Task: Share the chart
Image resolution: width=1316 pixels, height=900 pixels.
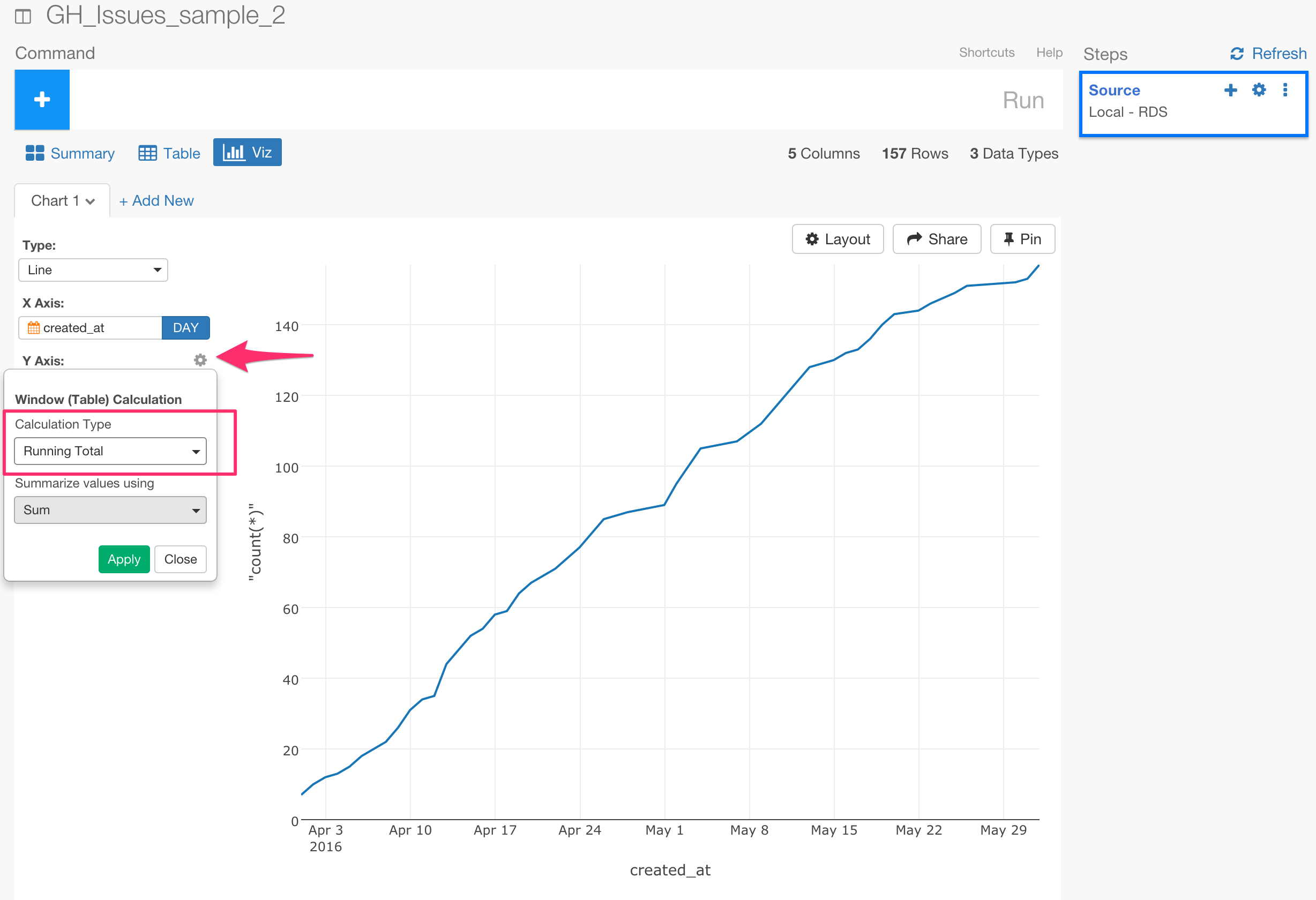Action: 936,239
